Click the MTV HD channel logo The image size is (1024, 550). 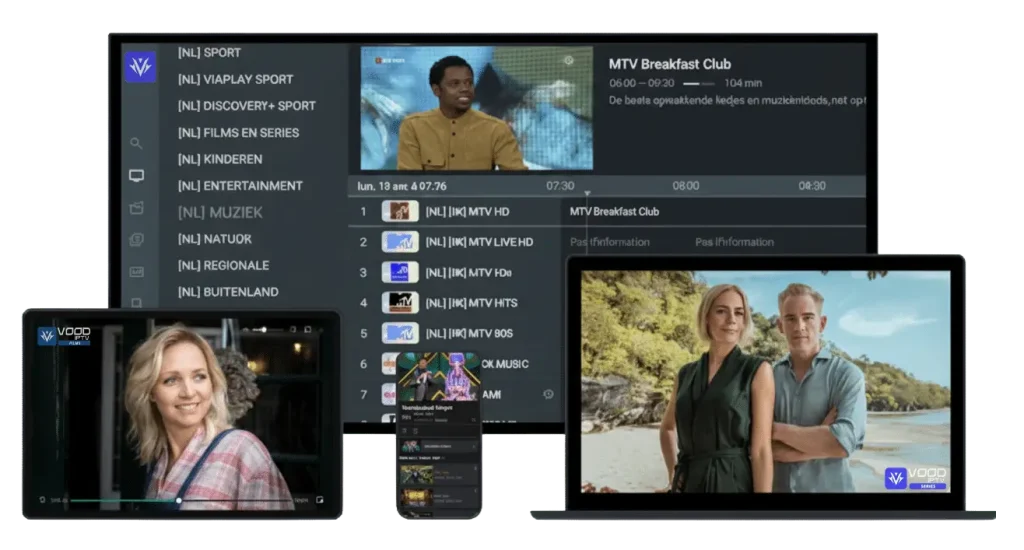click(400, 212)
